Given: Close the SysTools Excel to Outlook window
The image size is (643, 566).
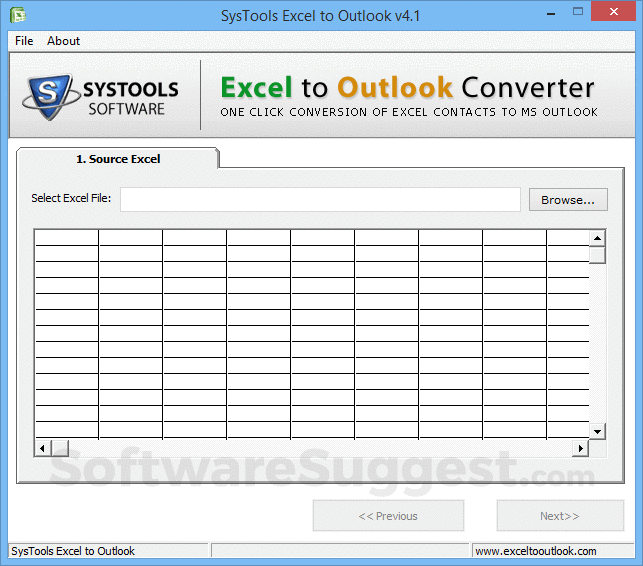Looking at the screenshot, I should (613, 11).
